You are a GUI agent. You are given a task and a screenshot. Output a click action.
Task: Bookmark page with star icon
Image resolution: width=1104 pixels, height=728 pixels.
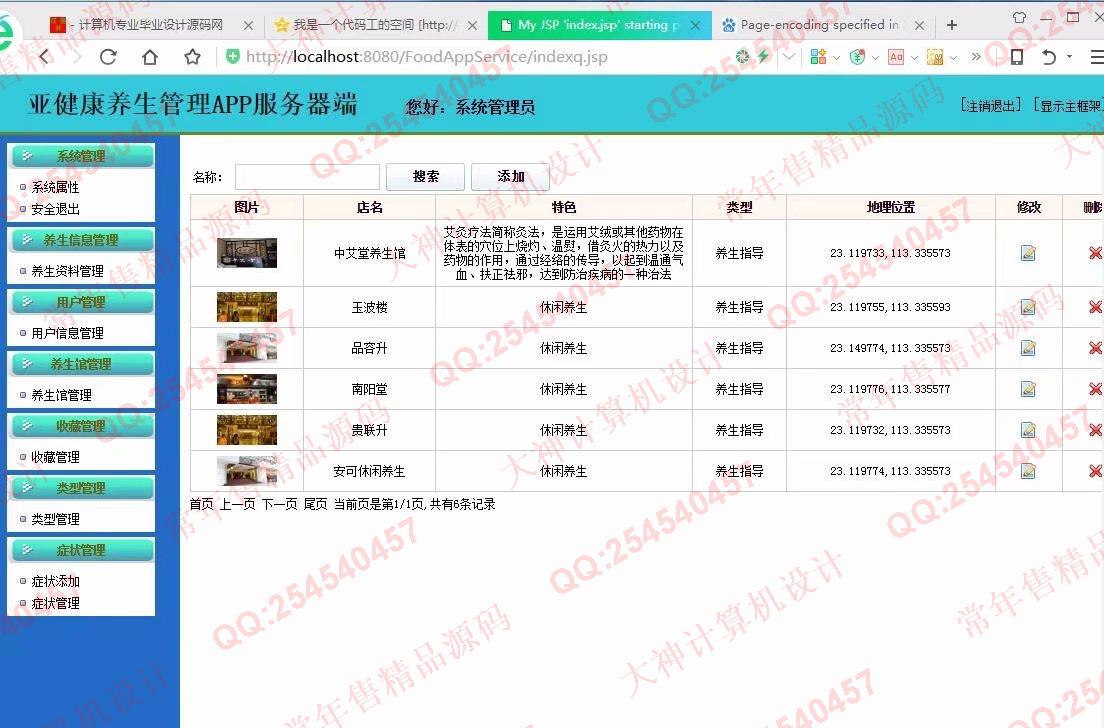point(192,57)
